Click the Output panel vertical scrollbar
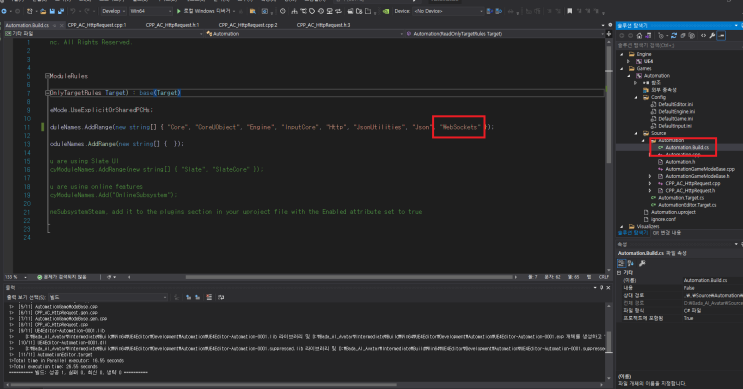The image size is (743, 389). pyautogui.click(x=609, y=341)
